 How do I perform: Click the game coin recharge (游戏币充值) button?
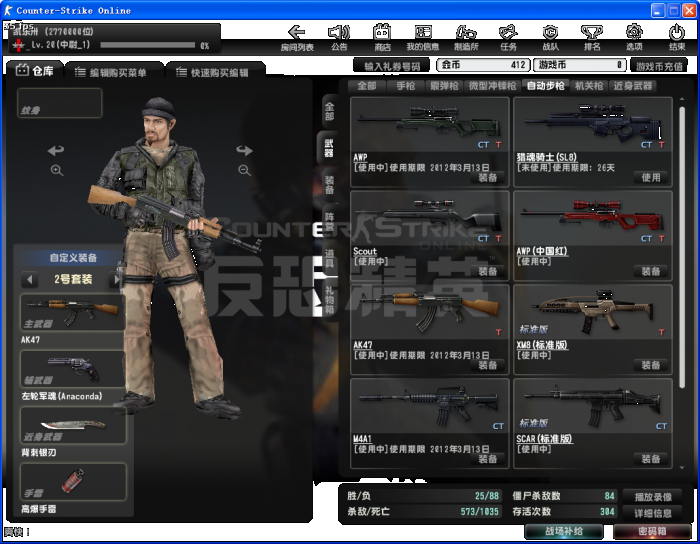pos(659,66)
